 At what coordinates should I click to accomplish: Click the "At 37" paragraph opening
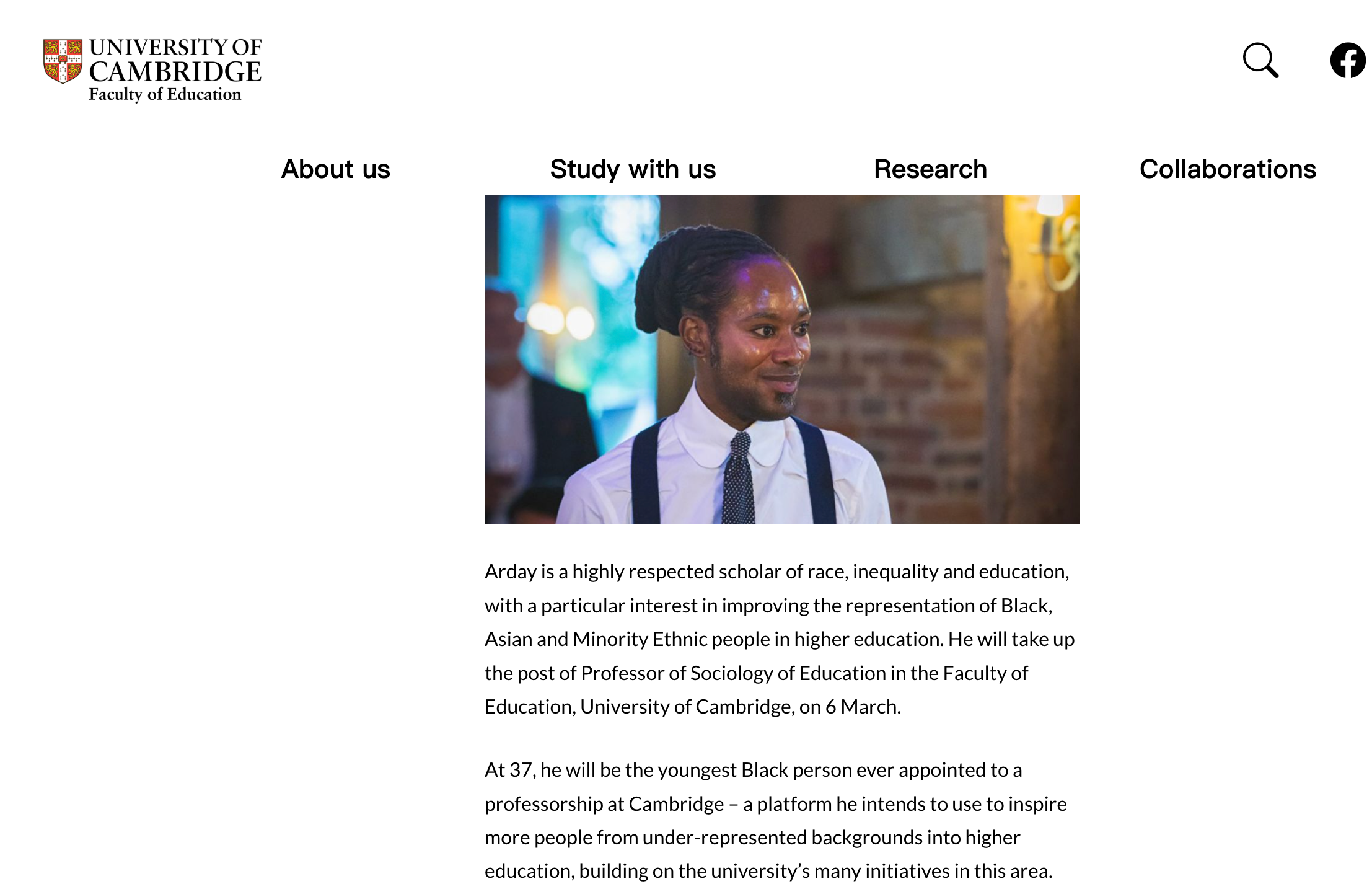tap(509, 770)
